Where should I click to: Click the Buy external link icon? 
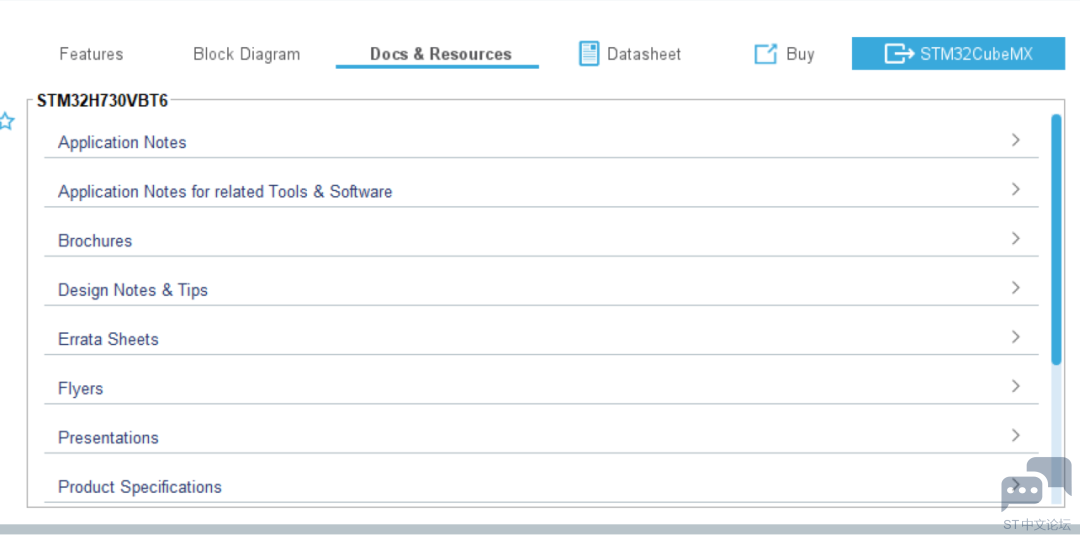765,54
